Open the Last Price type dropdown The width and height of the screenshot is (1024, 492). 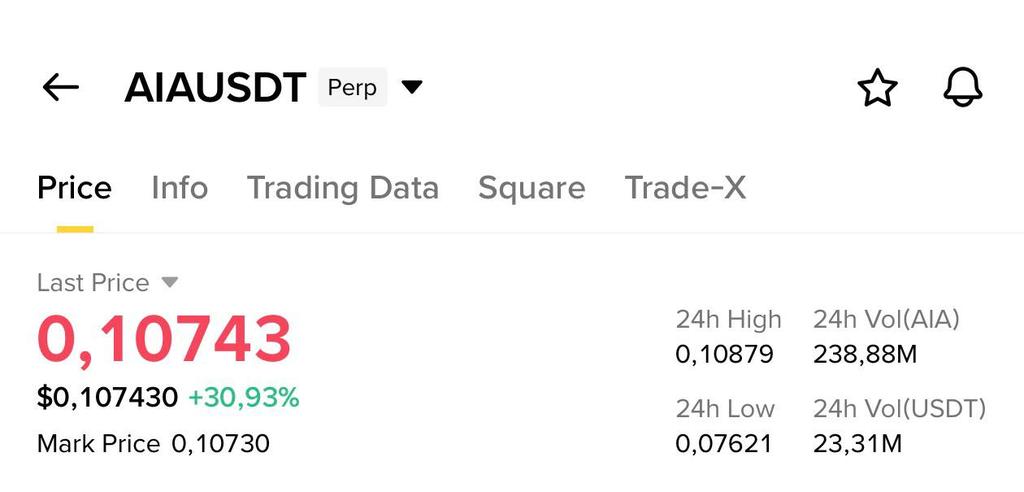[x=170, y=283]
